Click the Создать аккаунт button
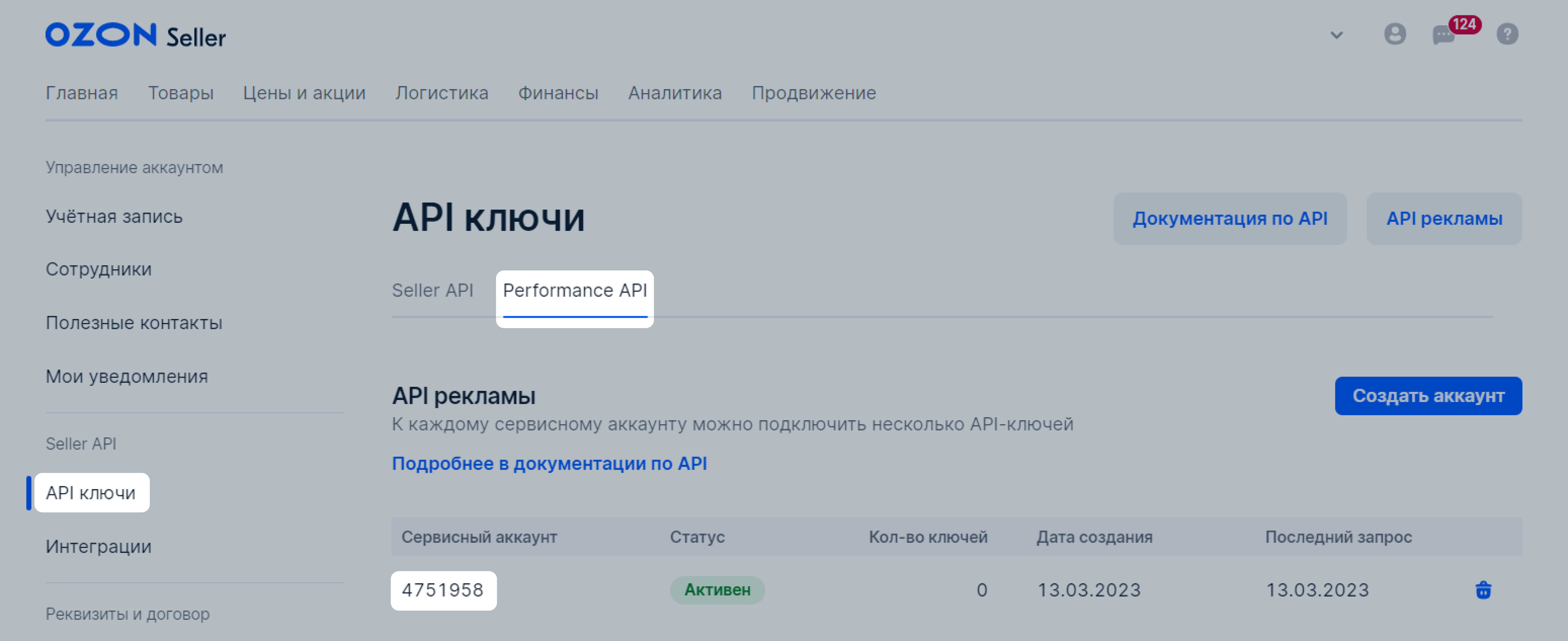 tap(1428, 396)
